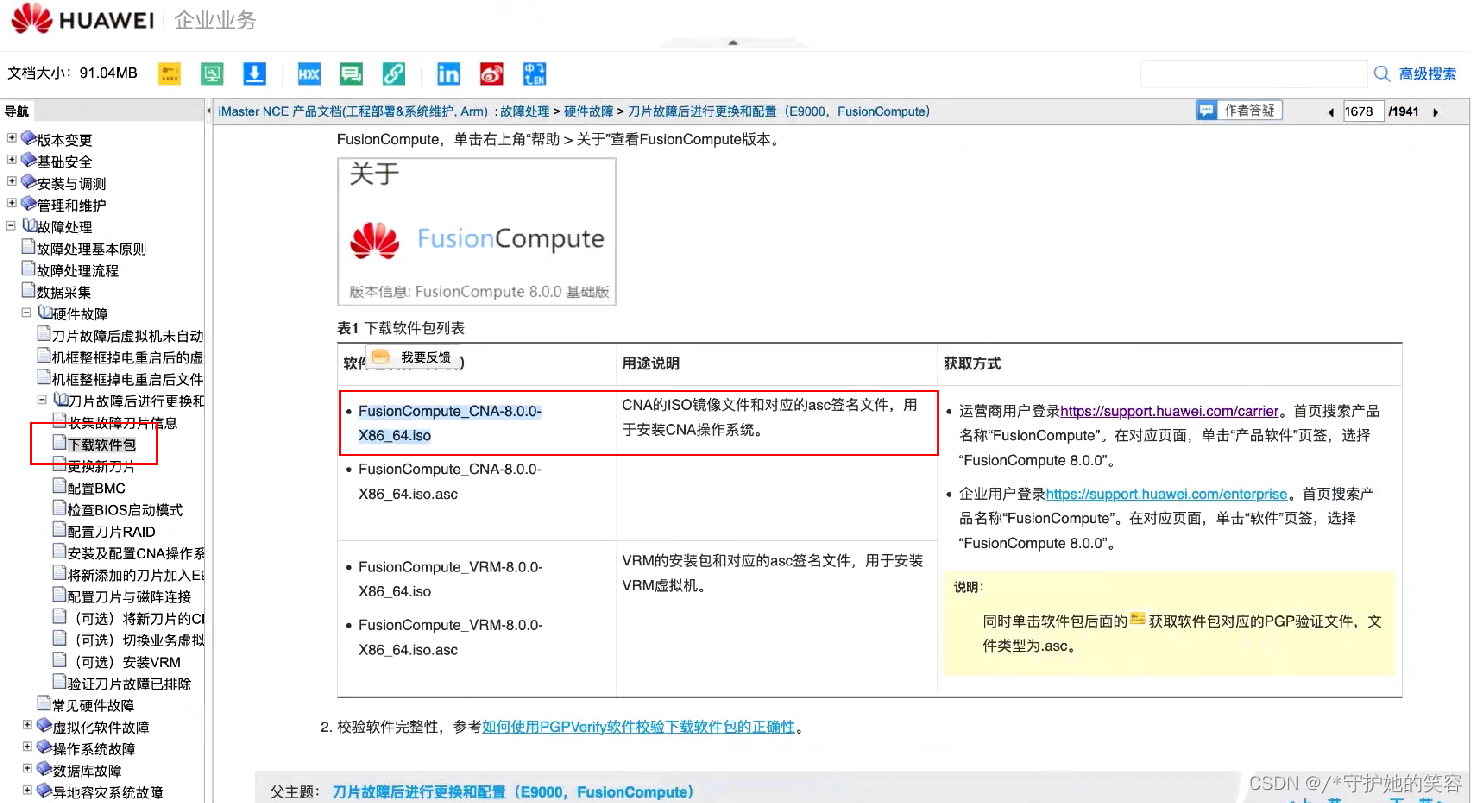Click the 配置BMC page icon
This screenshot has width=1478, height=803.
[59, 487]
